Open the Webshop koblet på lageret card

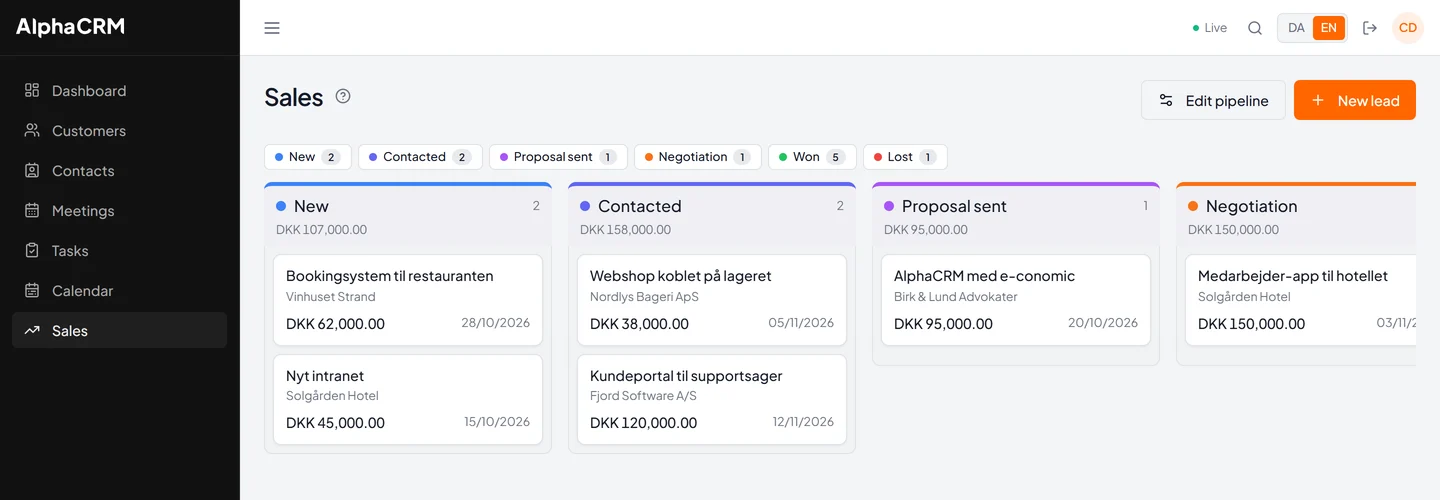point(712,300)
